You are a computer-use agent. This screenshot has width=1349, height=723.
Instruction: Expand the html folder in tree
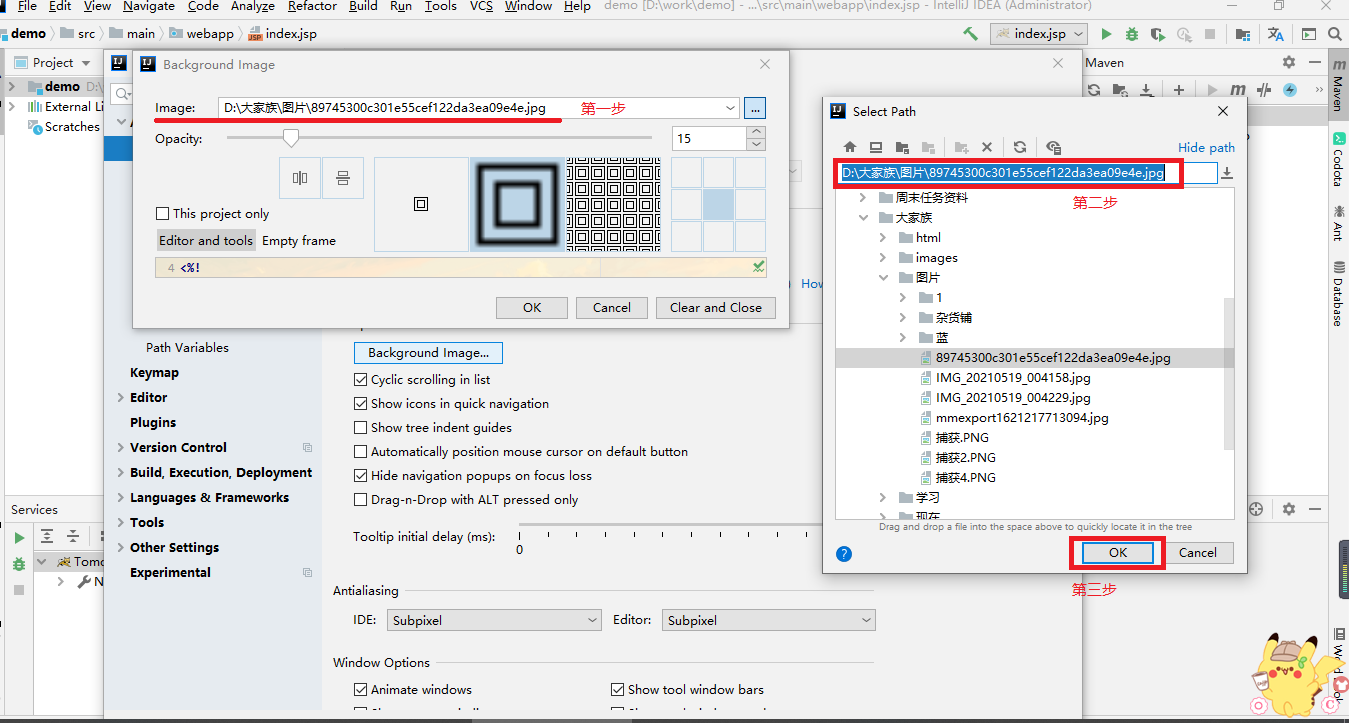click(882, 238)
